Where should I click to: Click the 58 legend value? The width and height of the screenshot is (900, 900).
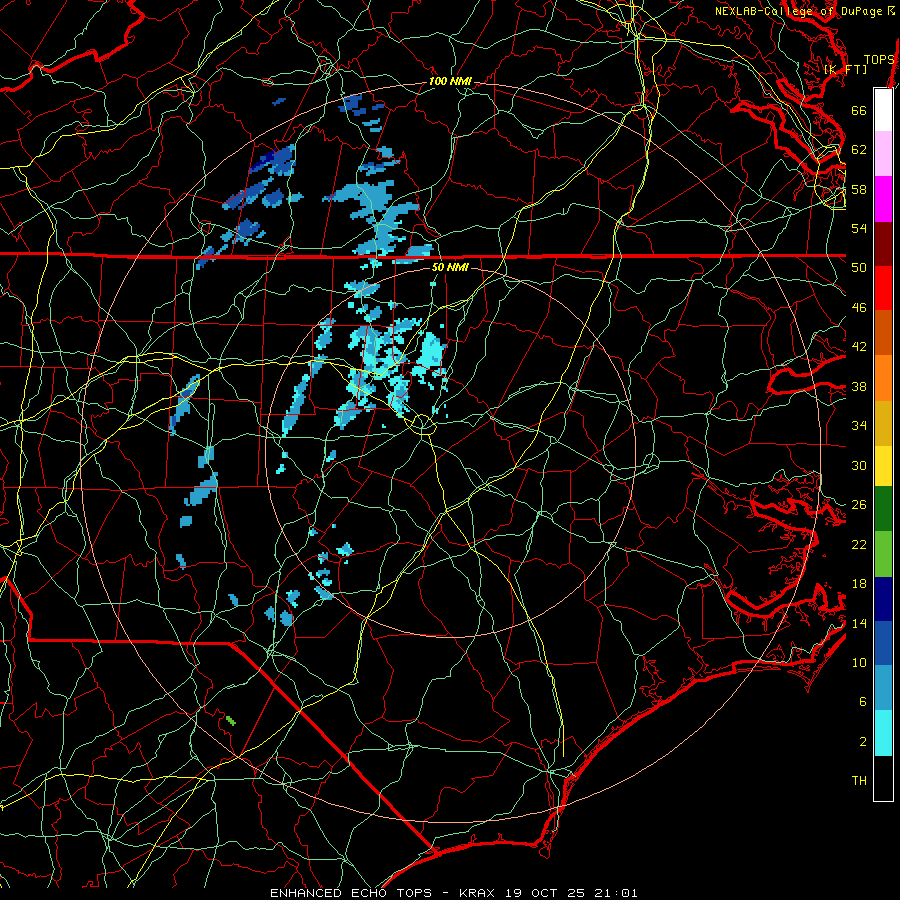click(x=859, y=189)
